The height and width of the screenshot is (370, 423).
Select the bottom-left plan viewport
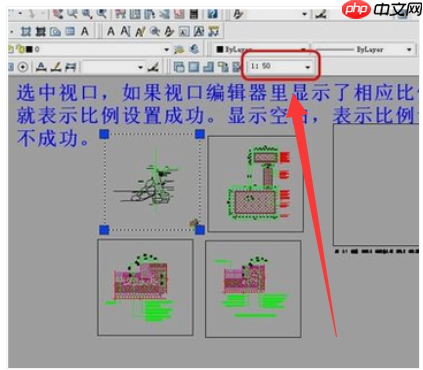145,287
